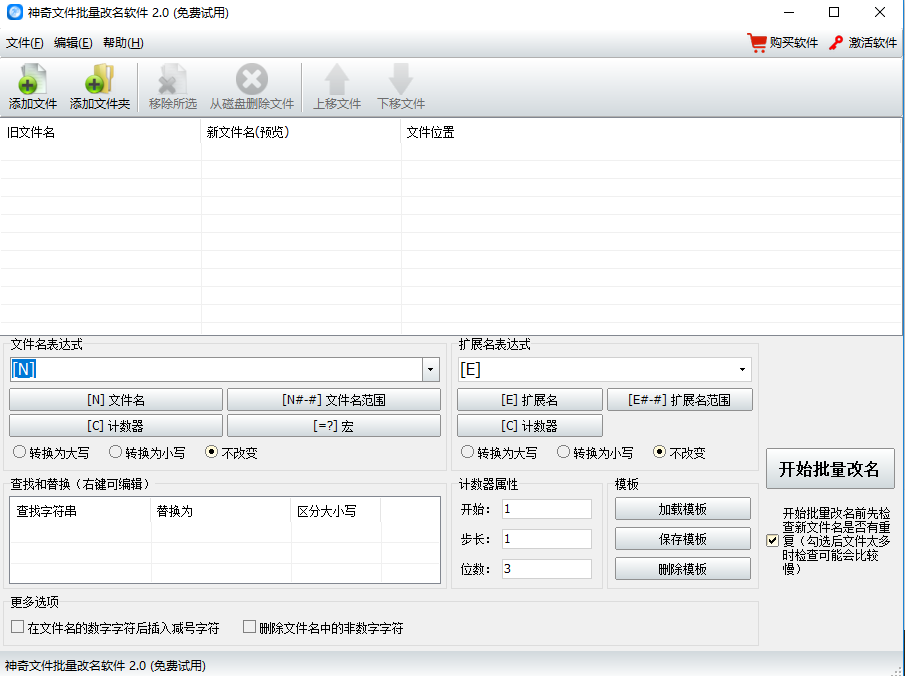Select 转换为大写 for the filename expression

(x=18, y=451)
